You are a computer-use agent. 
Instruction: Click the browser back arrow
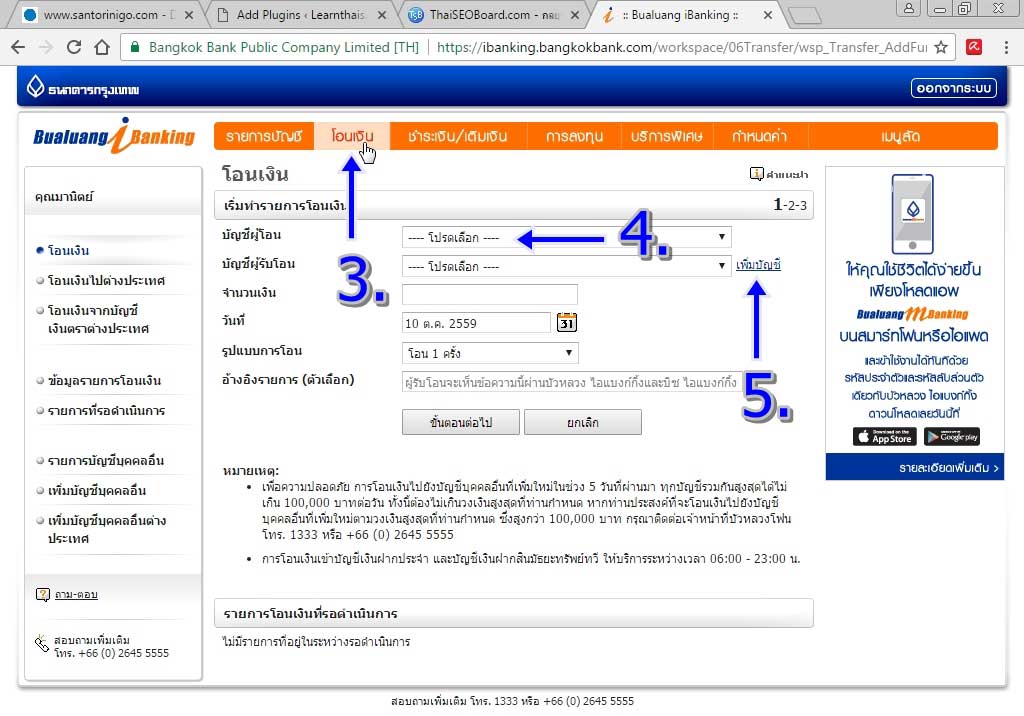coord(18,47)
